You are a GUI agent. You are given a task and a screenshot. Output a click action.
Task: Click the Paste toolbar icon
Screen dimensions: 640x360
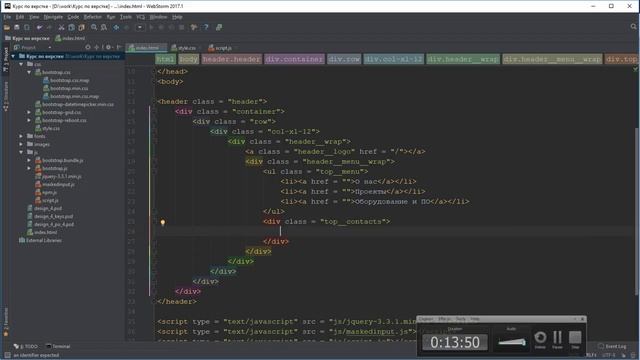click(82, 27)
